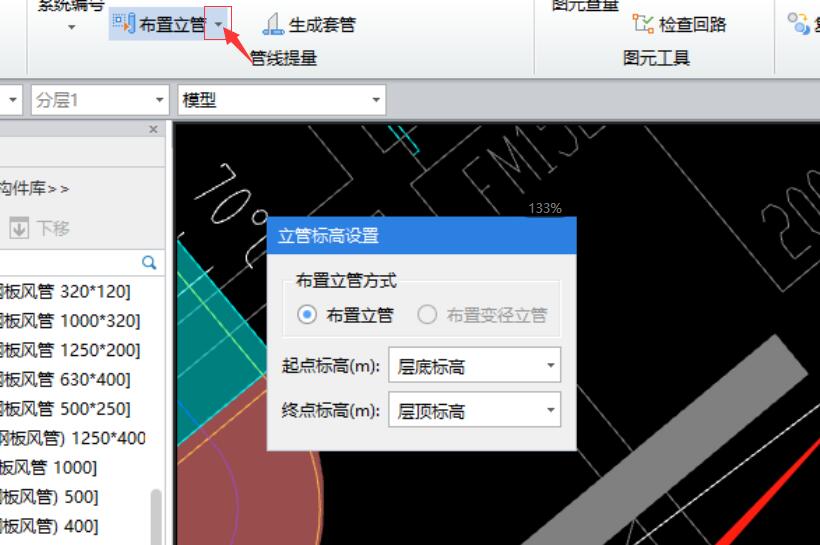Click the search magnifier icon
The height and width of the screenshot is (545, 820).
pos(149,263)
